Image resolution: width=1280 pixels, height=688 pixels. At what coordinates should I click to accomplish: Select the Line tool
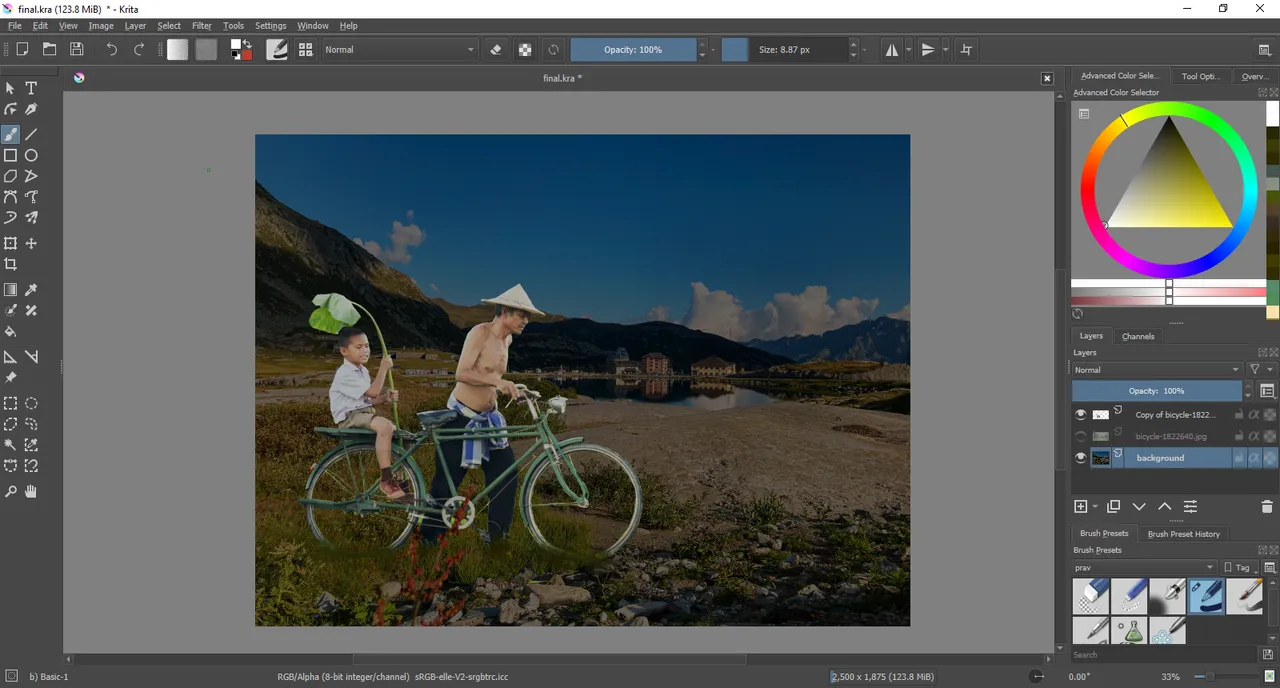pyautogui.click(x=31, y=134)
